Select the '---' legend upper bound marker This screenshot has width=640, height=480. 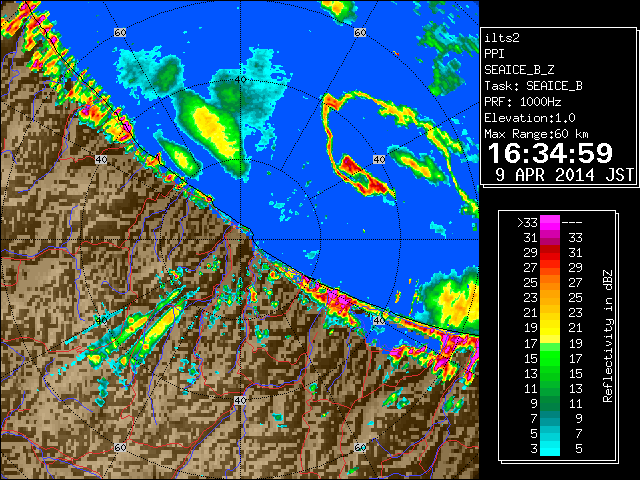pyautogui.click(x=572, y=222)
